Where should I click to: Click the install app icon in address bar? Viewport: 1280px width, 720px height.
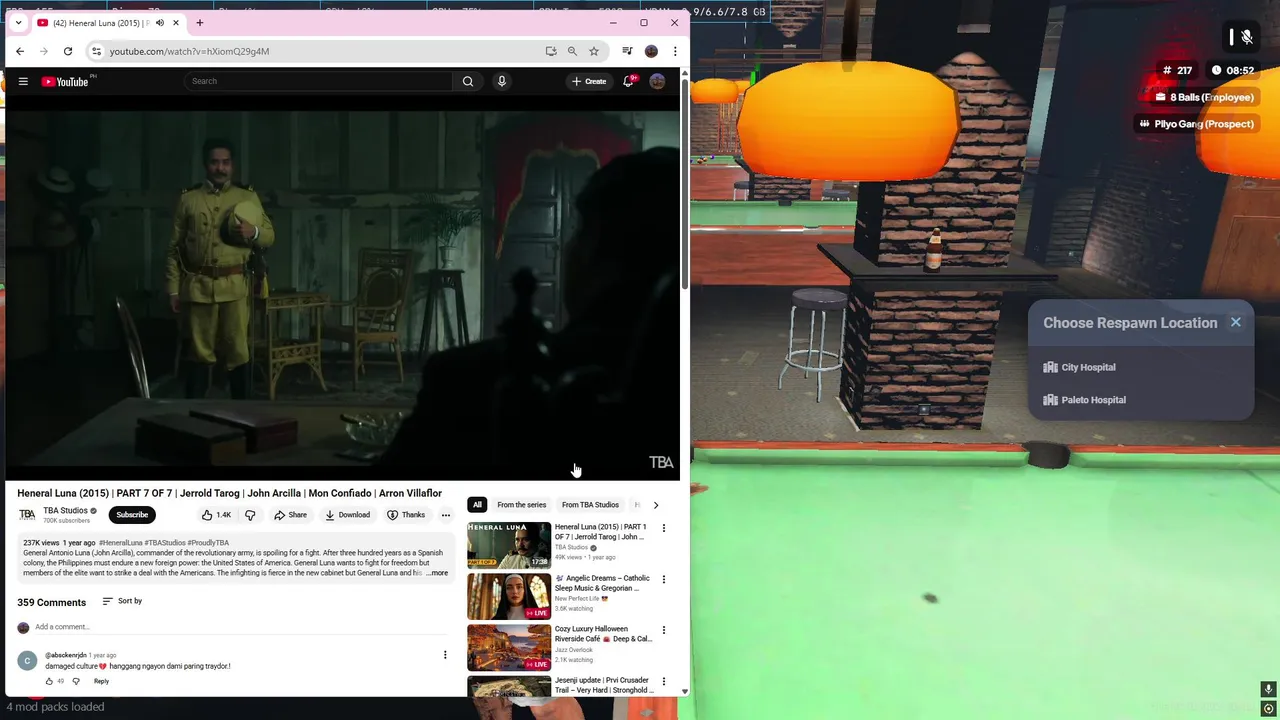click(551, 51)
